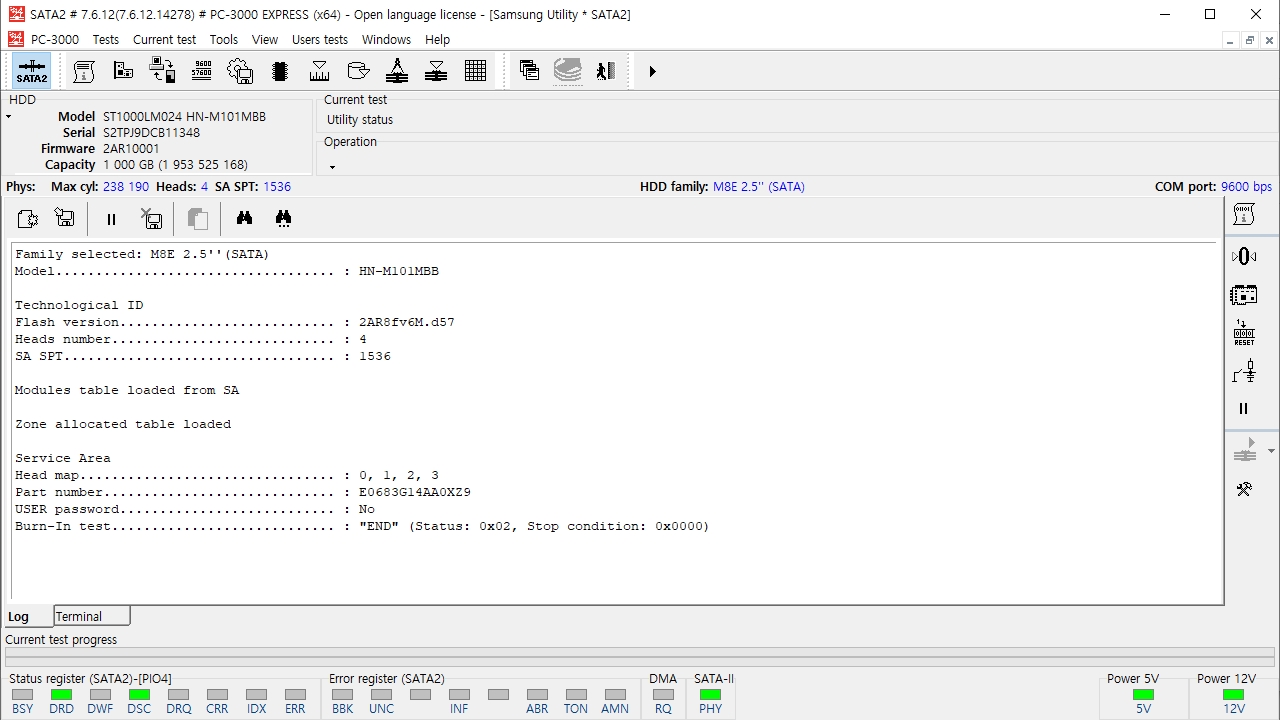
Task: Open the Help menu
Action: click(437, 40)
